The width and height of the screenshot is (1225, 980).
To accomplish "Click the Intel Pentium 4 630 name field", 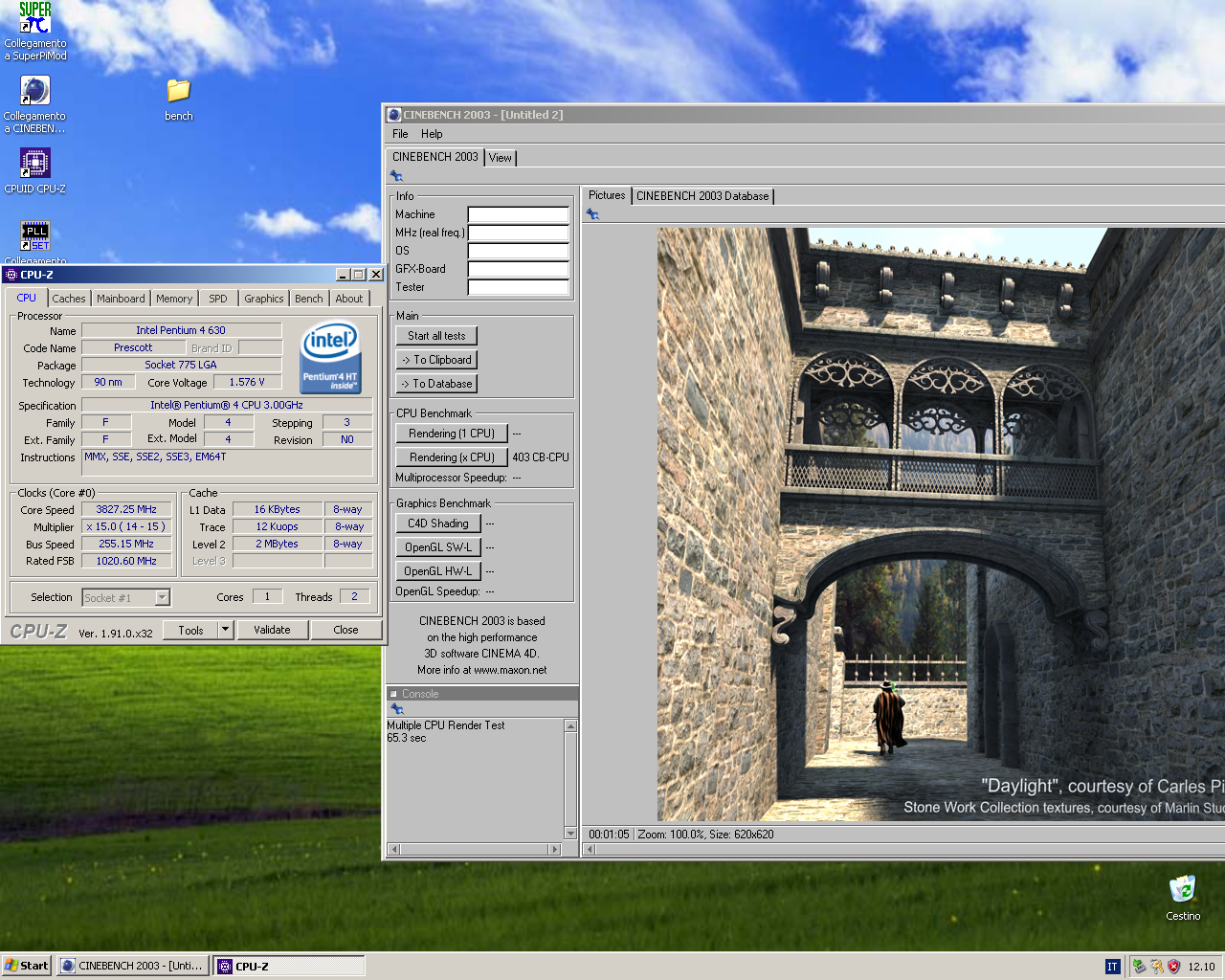I will pos(181,330).
